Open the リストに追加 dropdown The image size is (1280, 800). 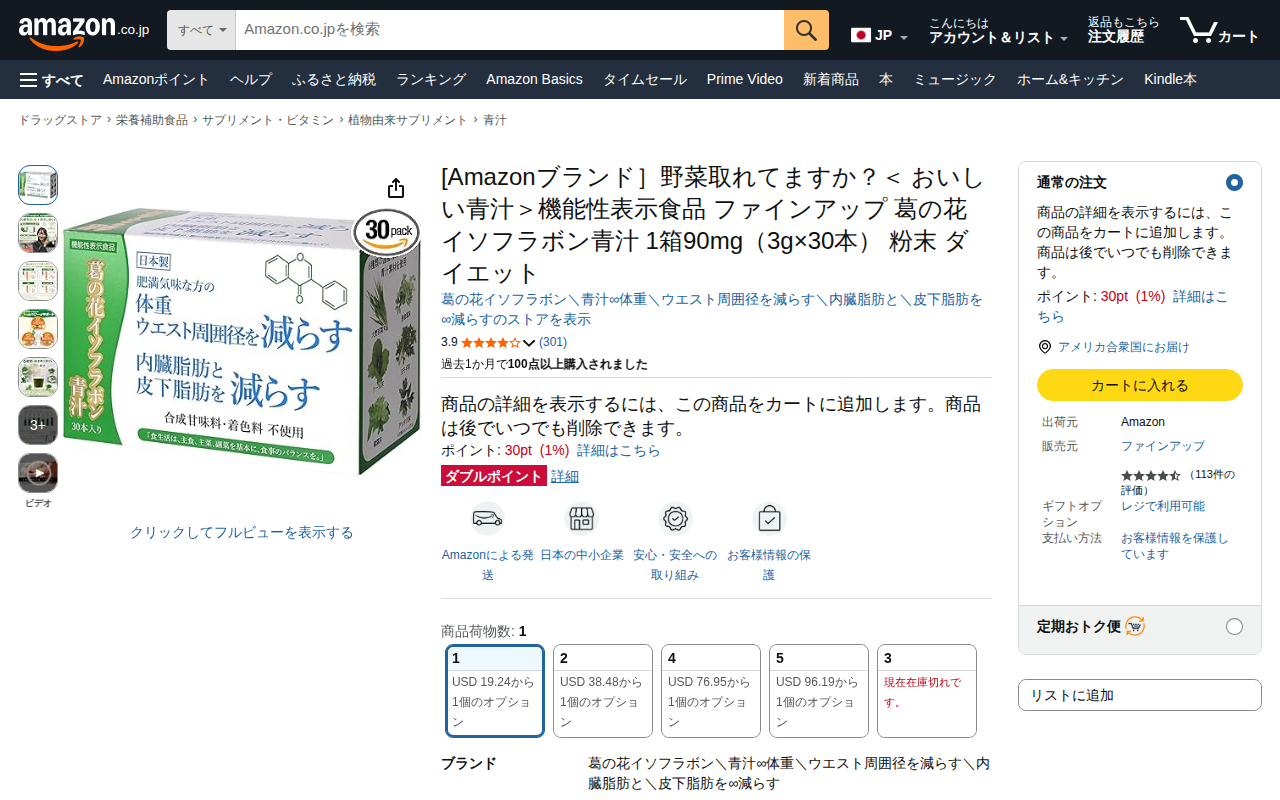(x=1140, y=695)
